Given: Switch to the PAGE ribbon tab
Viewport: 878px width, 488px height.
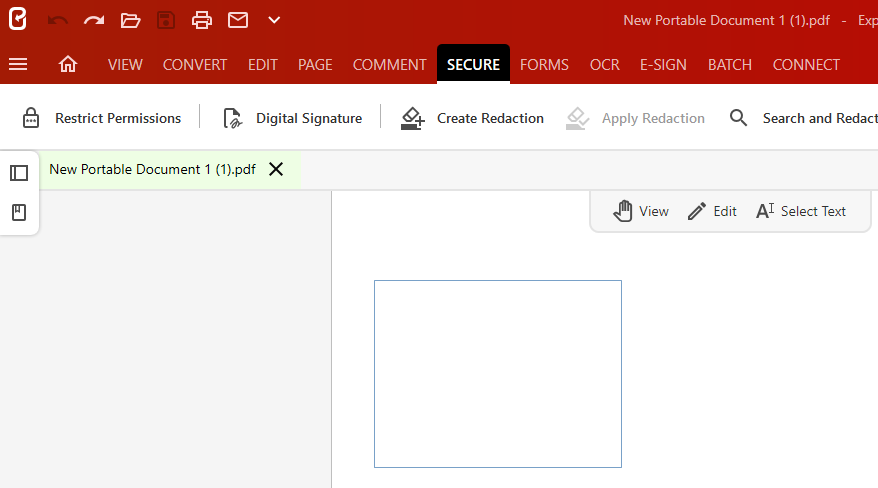Looking at the screenshot, I should pos(315,65).
